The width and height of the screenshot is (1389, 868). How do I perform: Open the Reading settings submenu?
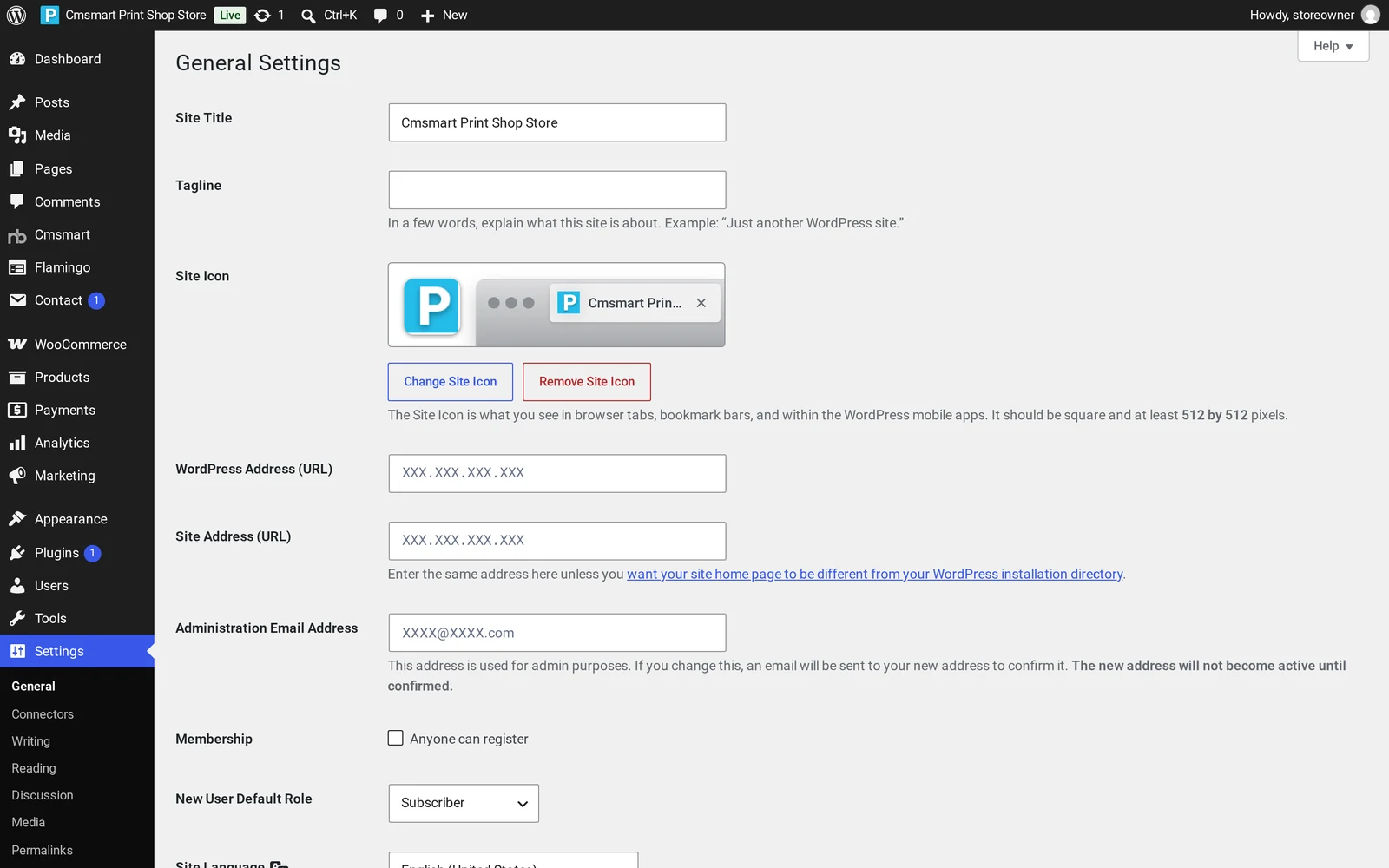(x=34, y=768)
